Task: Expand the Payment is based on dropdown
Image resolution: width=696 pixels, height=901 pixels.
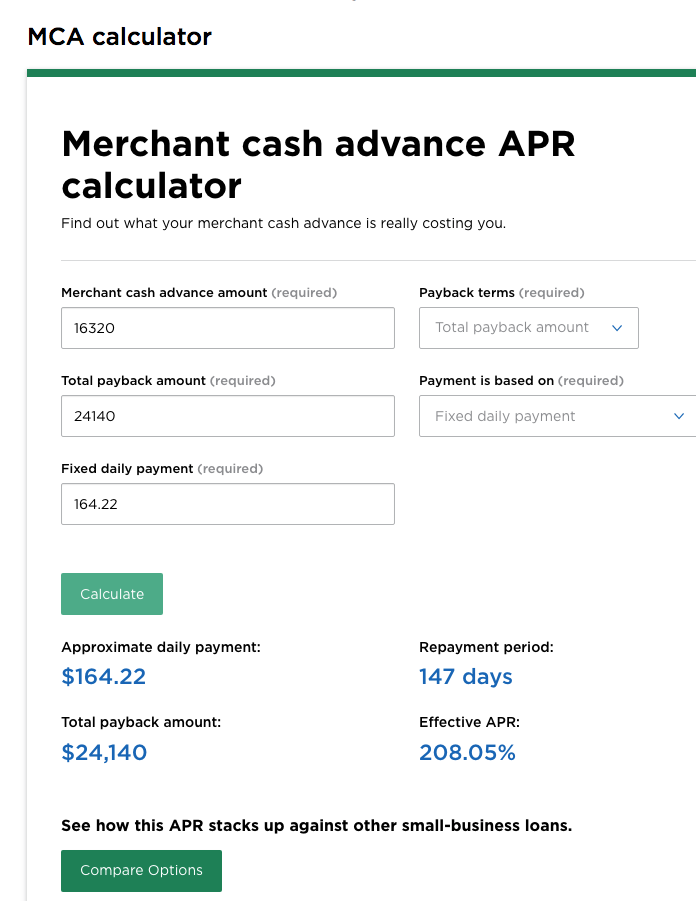Action: pos(558,416)
